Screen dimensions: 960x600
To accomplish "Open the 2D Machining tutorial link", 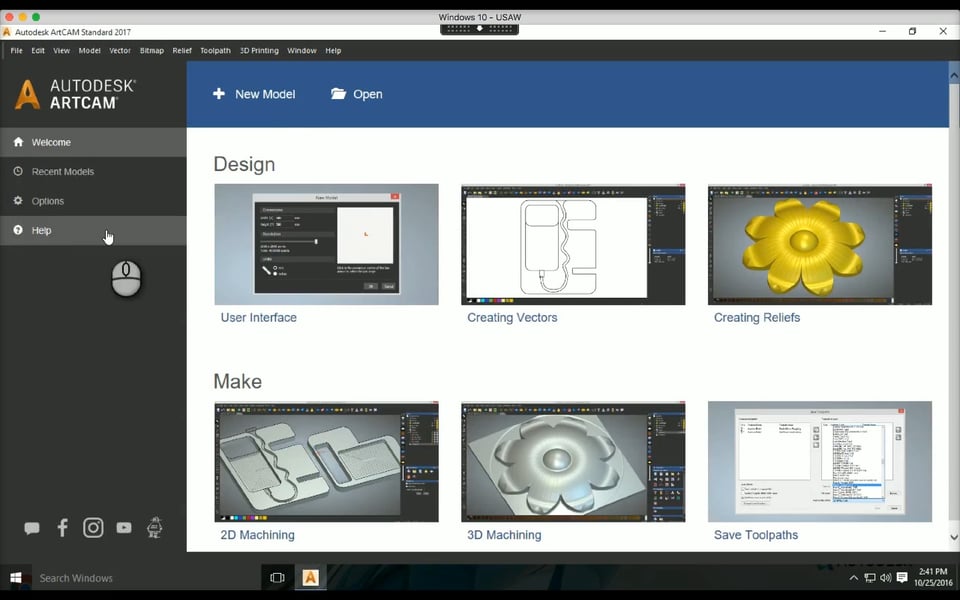I will click(x=257, y=535).
